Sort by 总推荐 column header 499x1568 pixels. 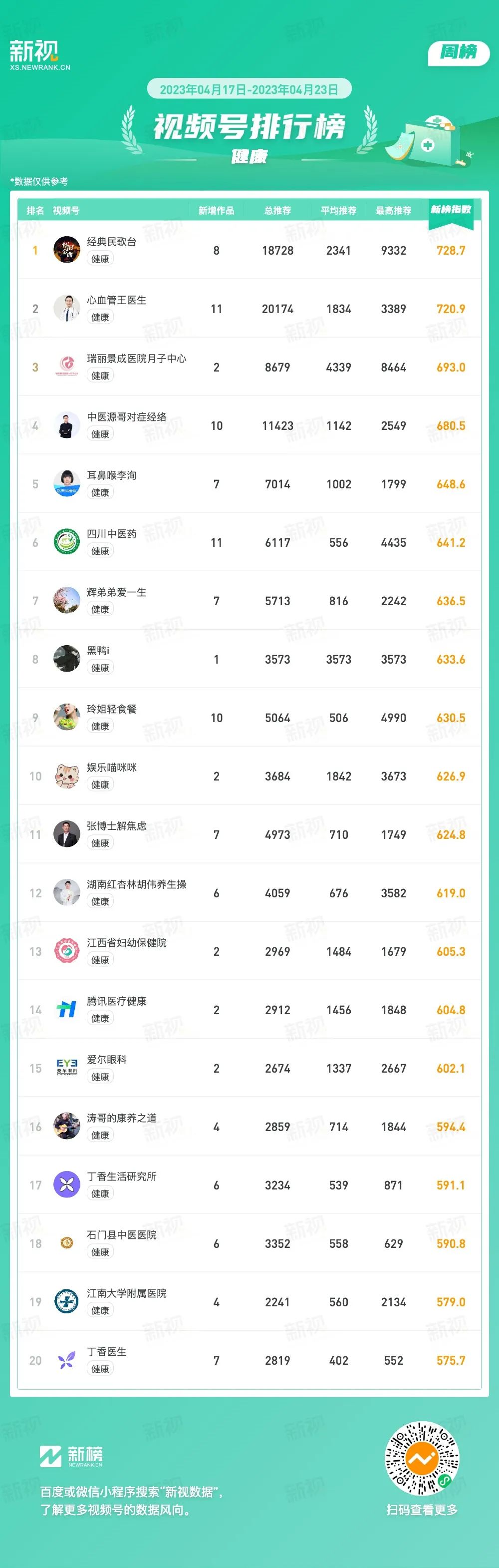(x=277, y=211)
